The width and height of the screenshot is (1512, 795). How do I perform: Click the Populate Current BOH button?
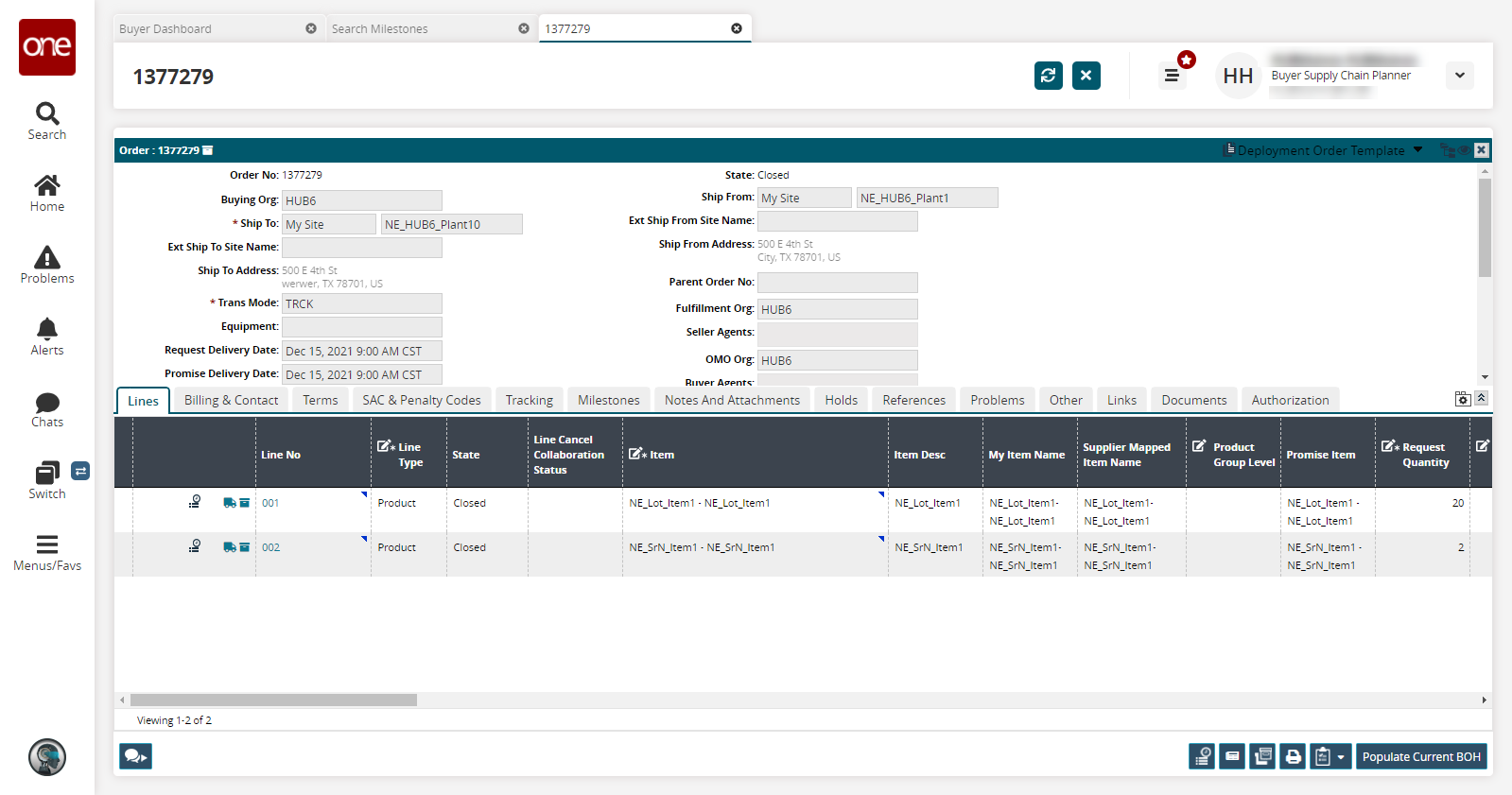click(1420, 756)
